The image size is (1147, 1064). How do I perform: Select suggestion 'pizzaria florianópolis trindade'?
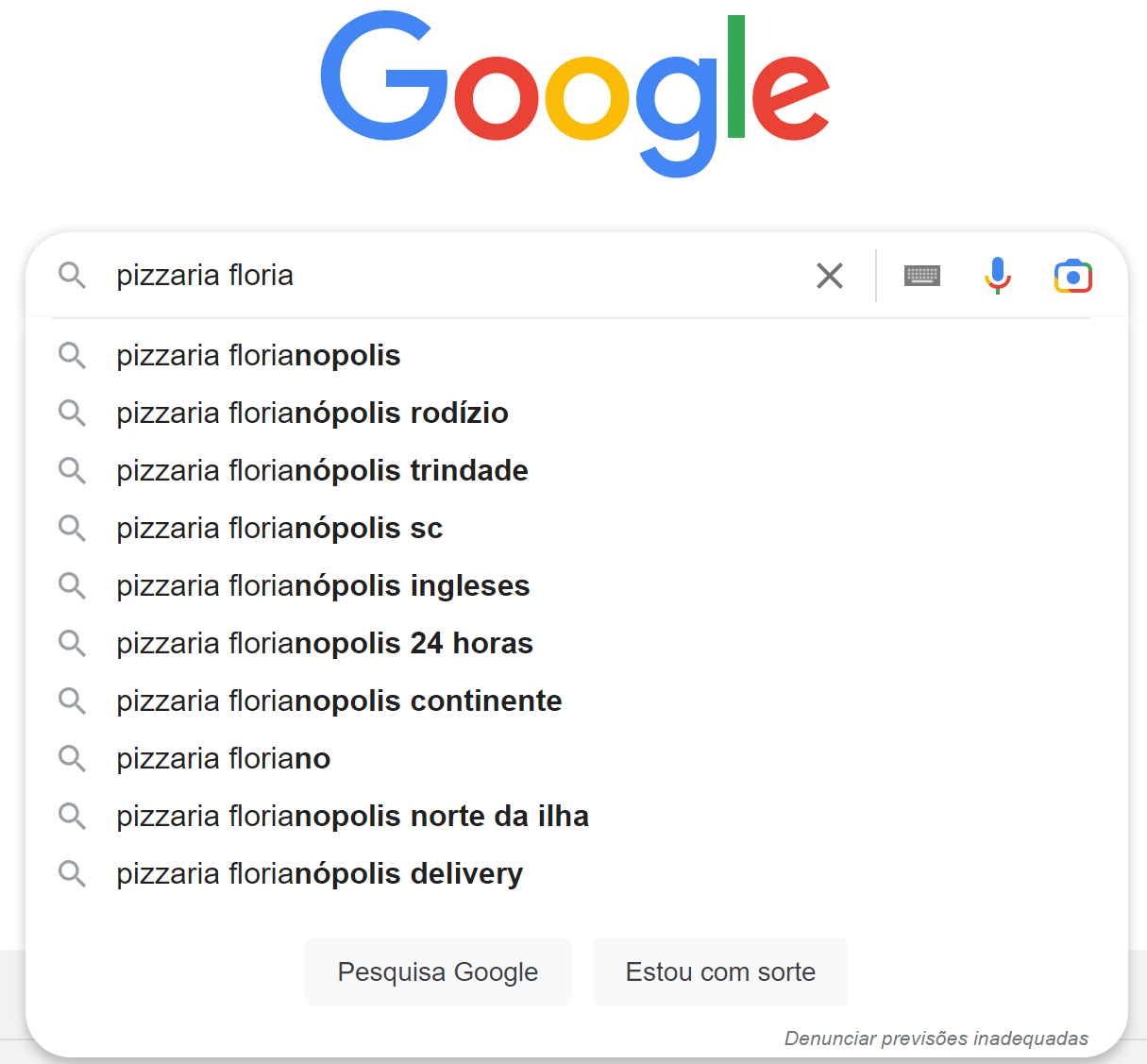pyautogui.click(x=322, y=470)
